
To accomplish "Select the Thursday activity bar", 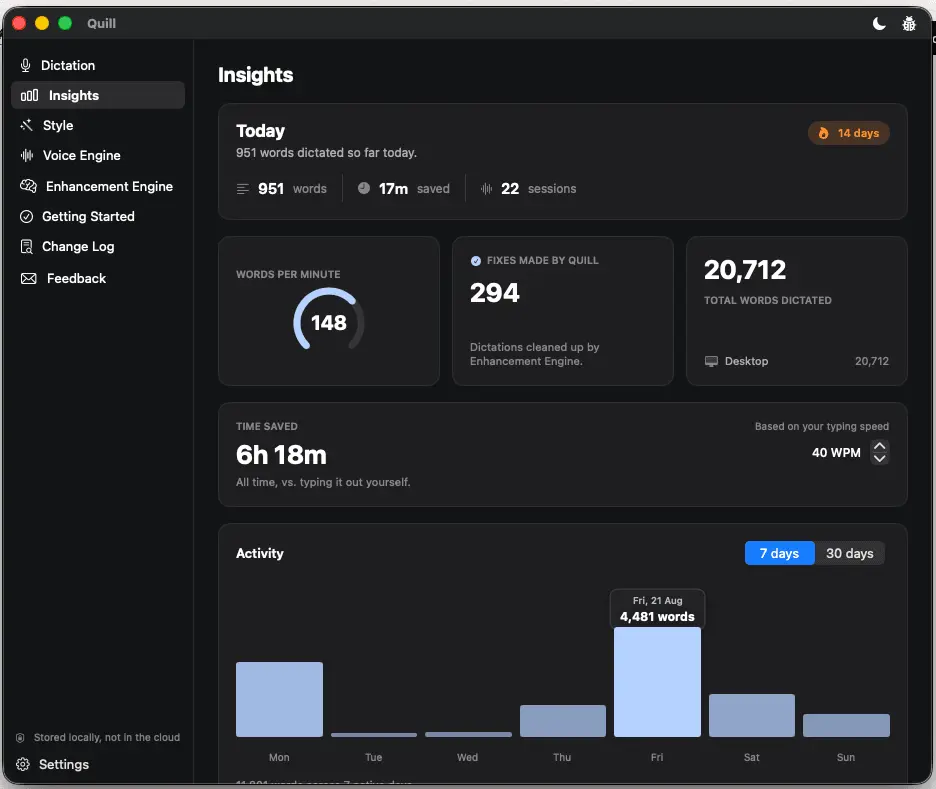I will click(562, 721).
